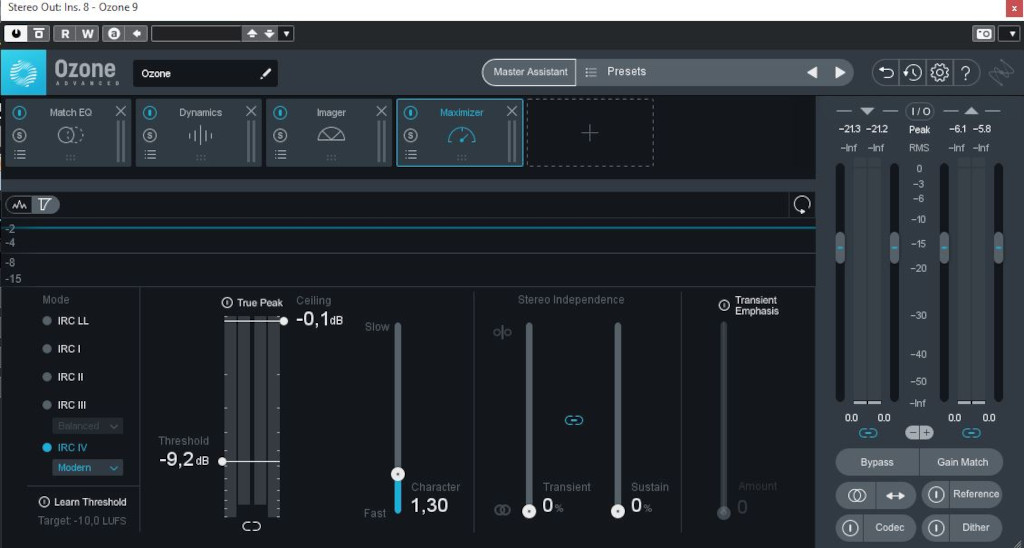Click the Transient slider handle

(529, 511)
